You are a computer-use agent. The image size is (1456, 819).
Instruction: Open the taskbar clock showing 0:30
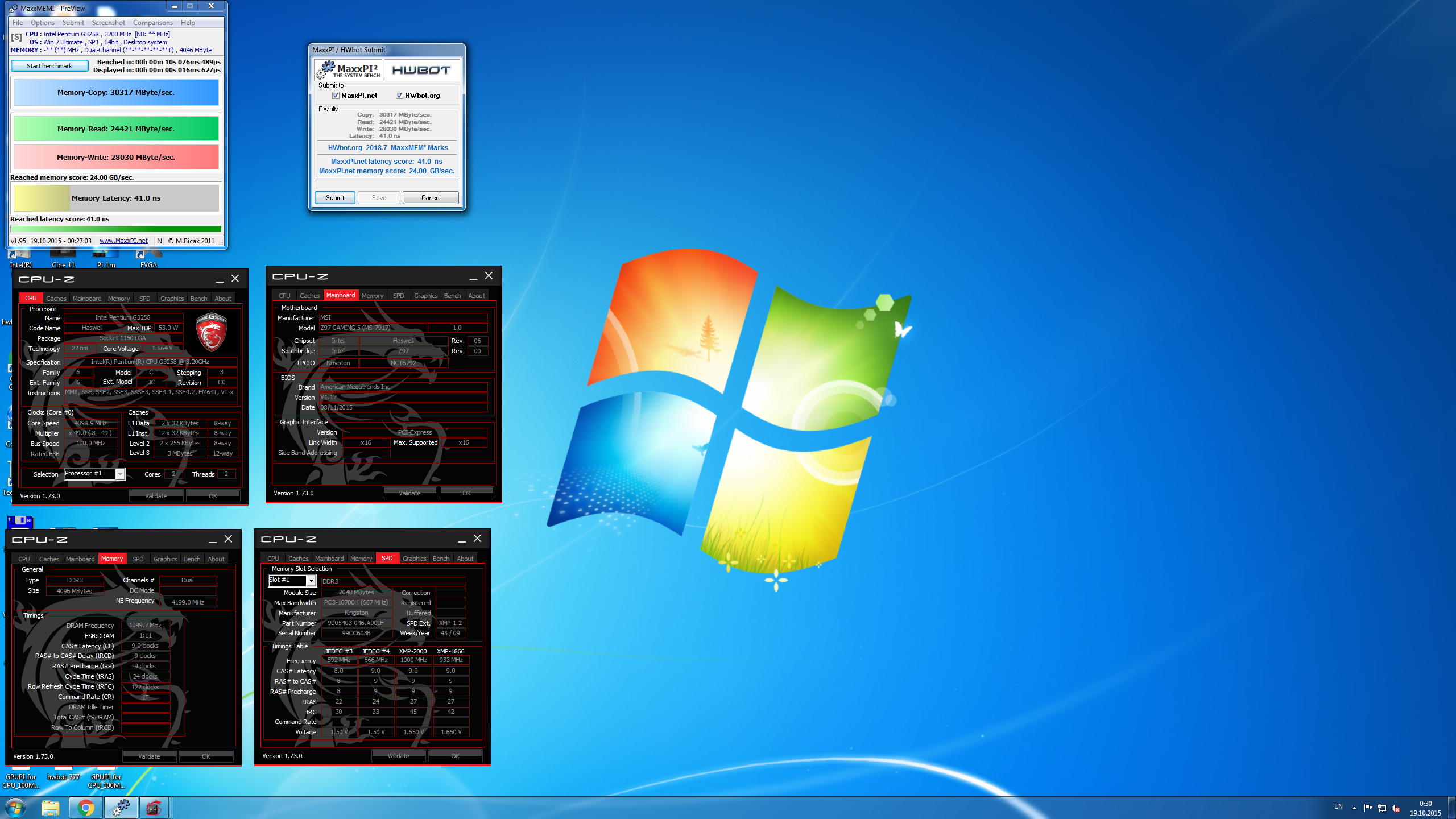pyautogui.click(x=1425, y=808)
